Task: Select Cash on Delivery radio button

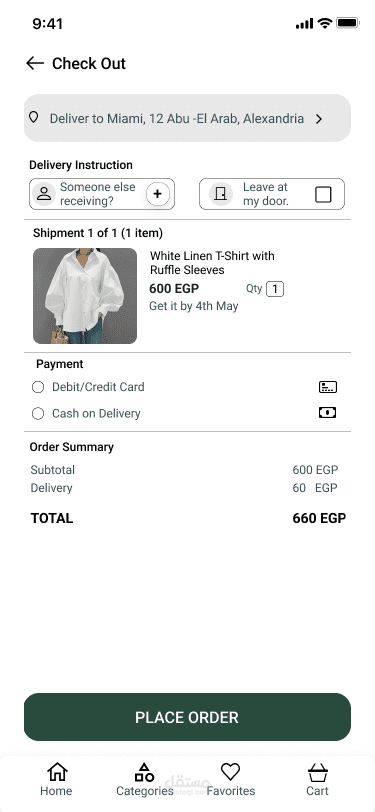Action: (38, 413)
